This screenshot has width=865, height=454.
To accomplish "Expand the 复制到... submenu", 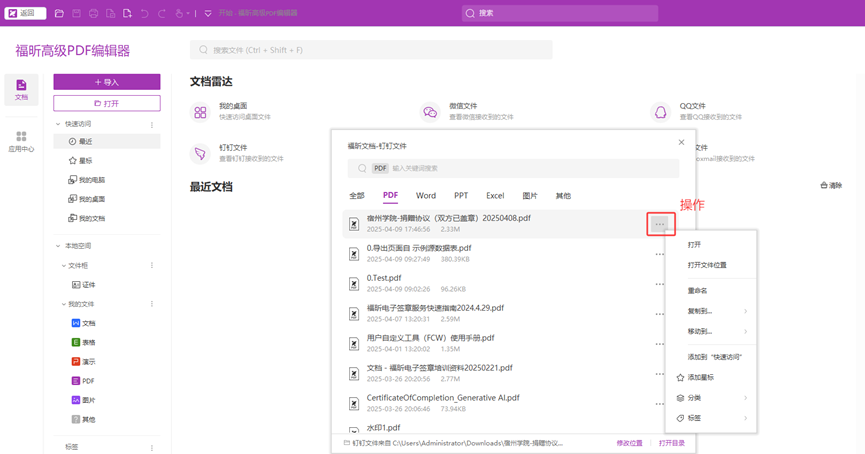I will (711, 311).
